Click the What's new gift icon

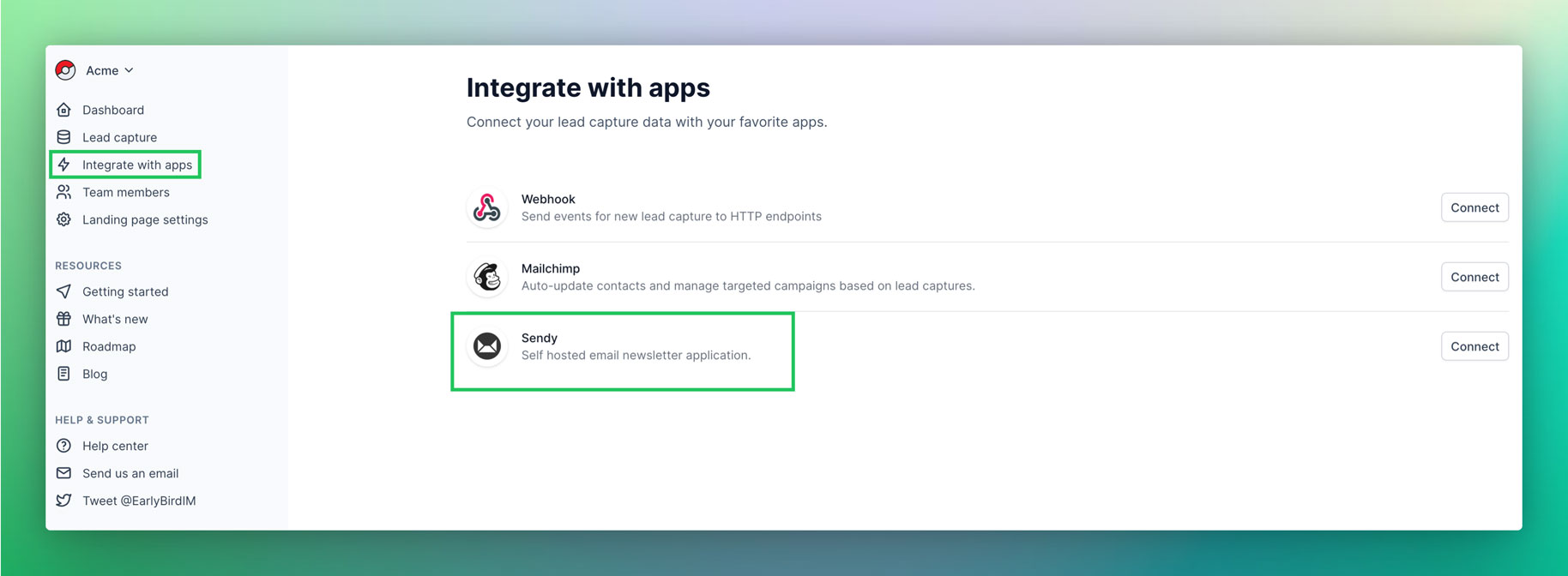[63, 319]
